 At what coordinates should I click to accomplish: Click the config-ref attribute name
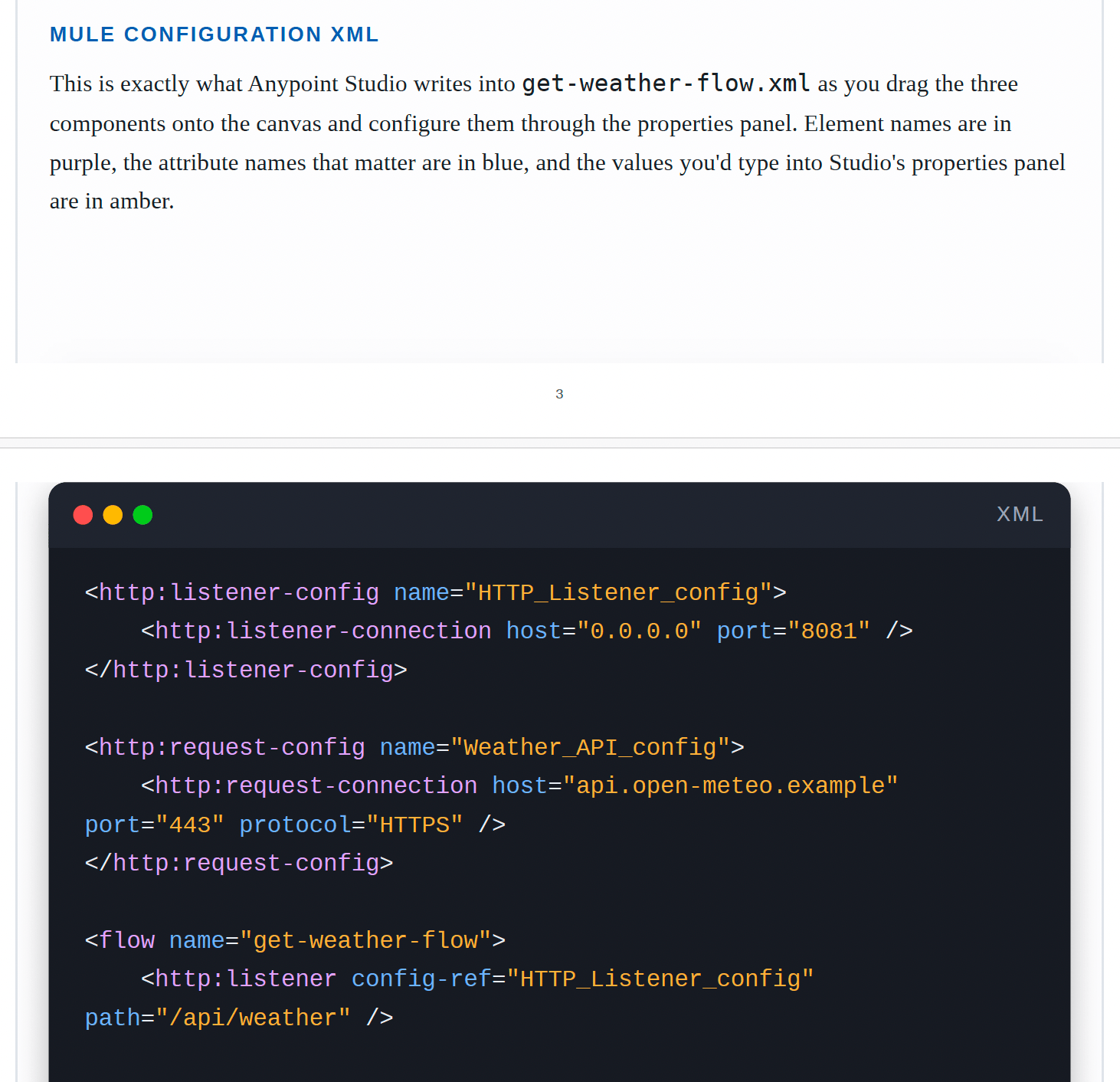(421, 979)
